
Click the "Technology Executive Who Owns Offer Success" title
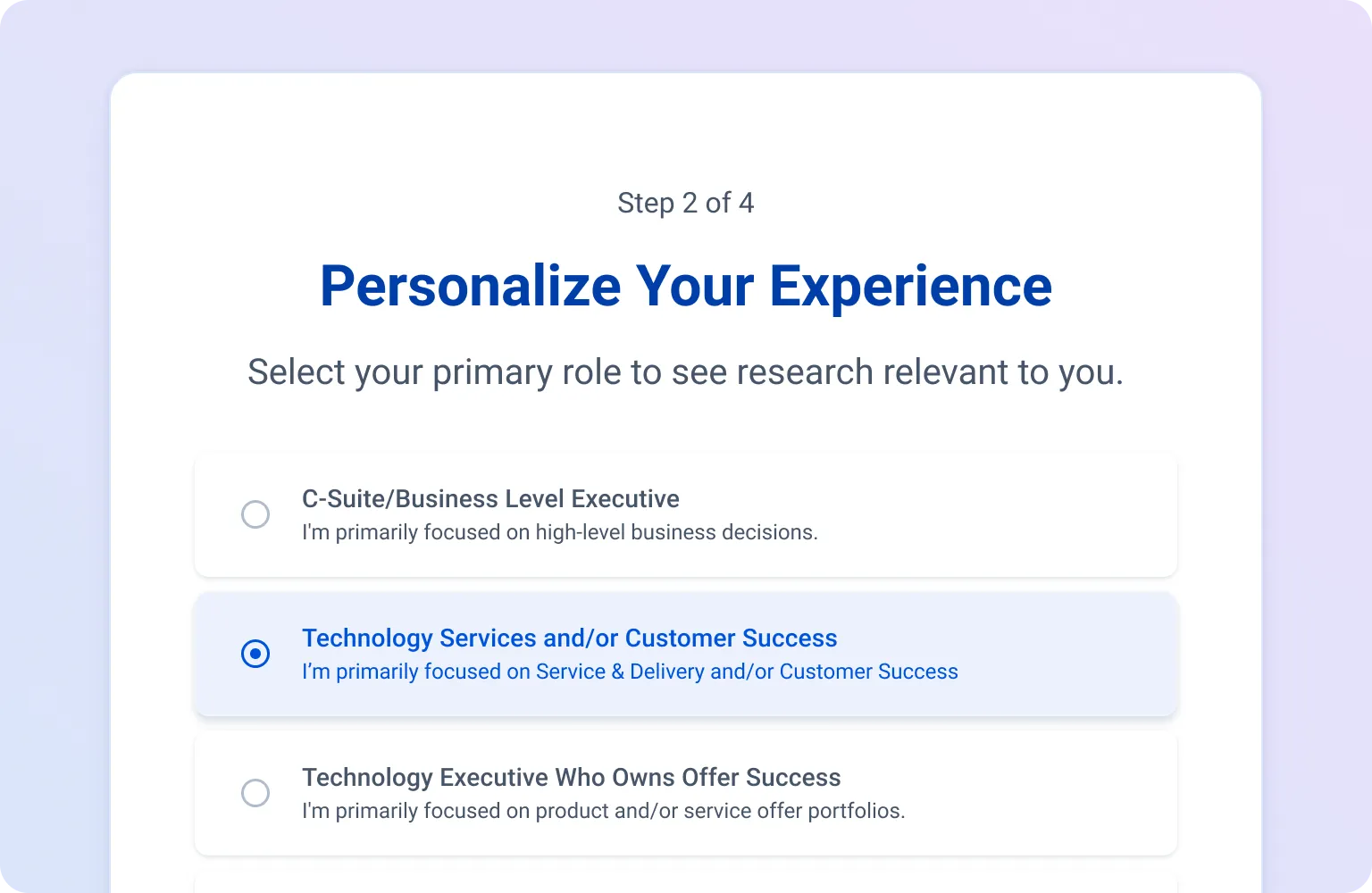[x=571, y=778]
